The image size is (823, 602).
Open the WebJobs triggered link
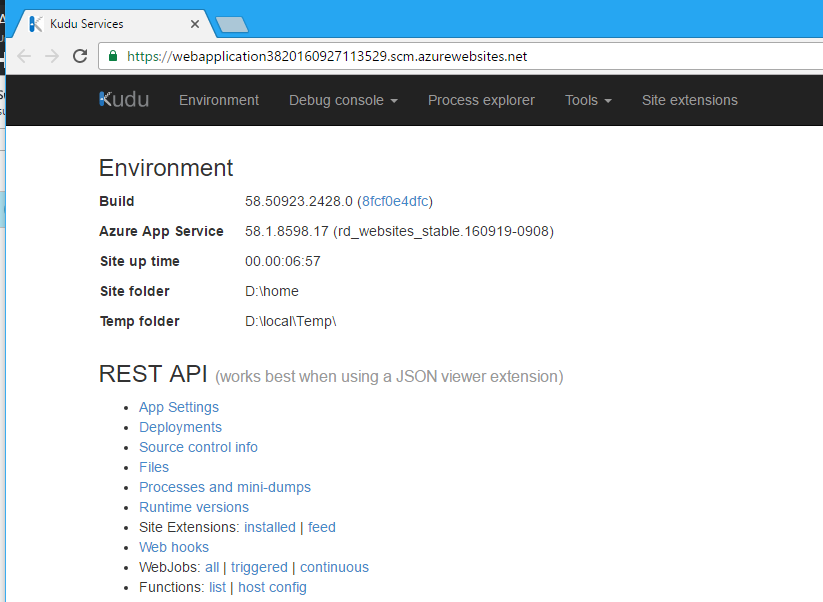pyautogui.click(x=259, y=567)
